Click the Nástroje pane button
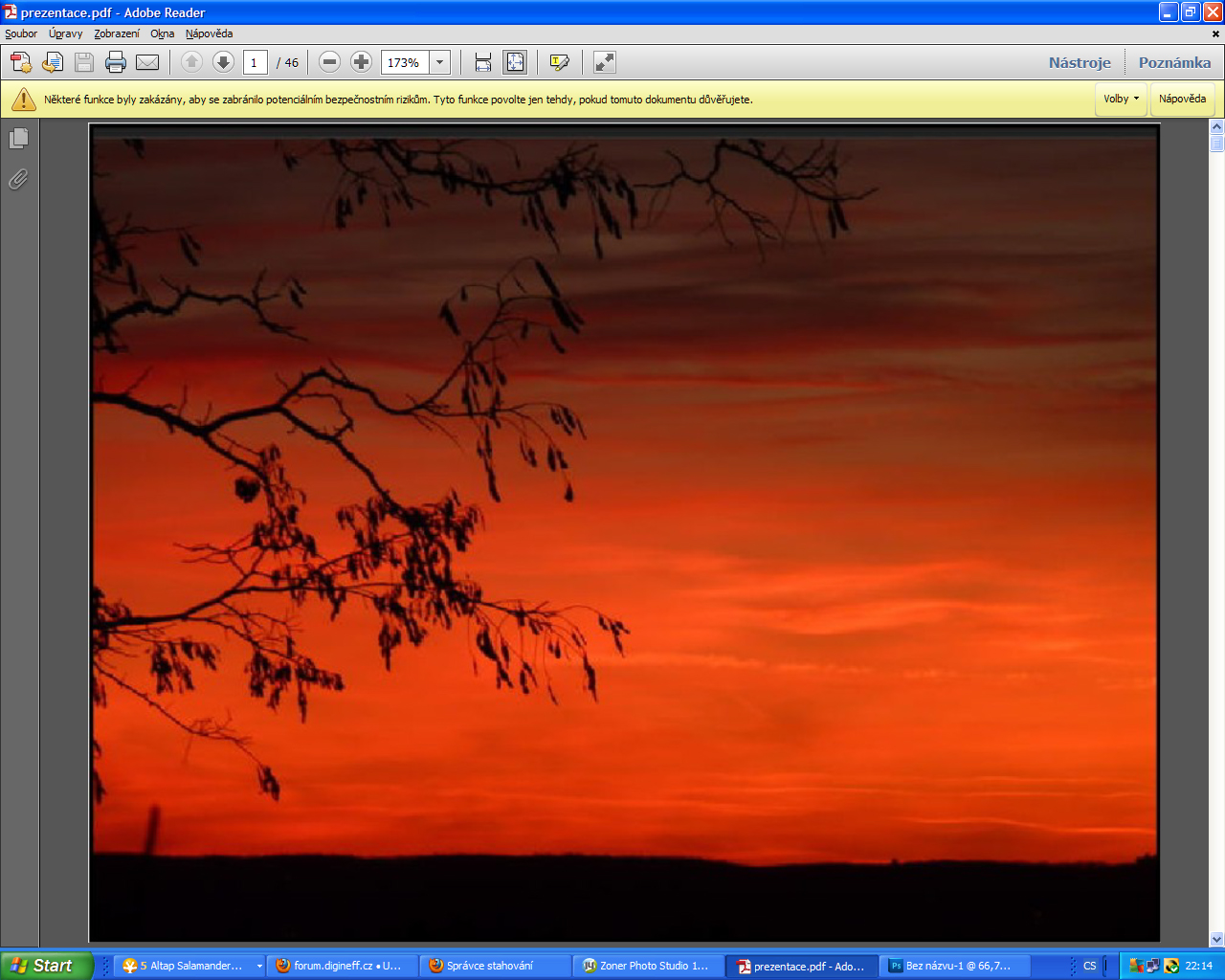 click(1080, 63)
